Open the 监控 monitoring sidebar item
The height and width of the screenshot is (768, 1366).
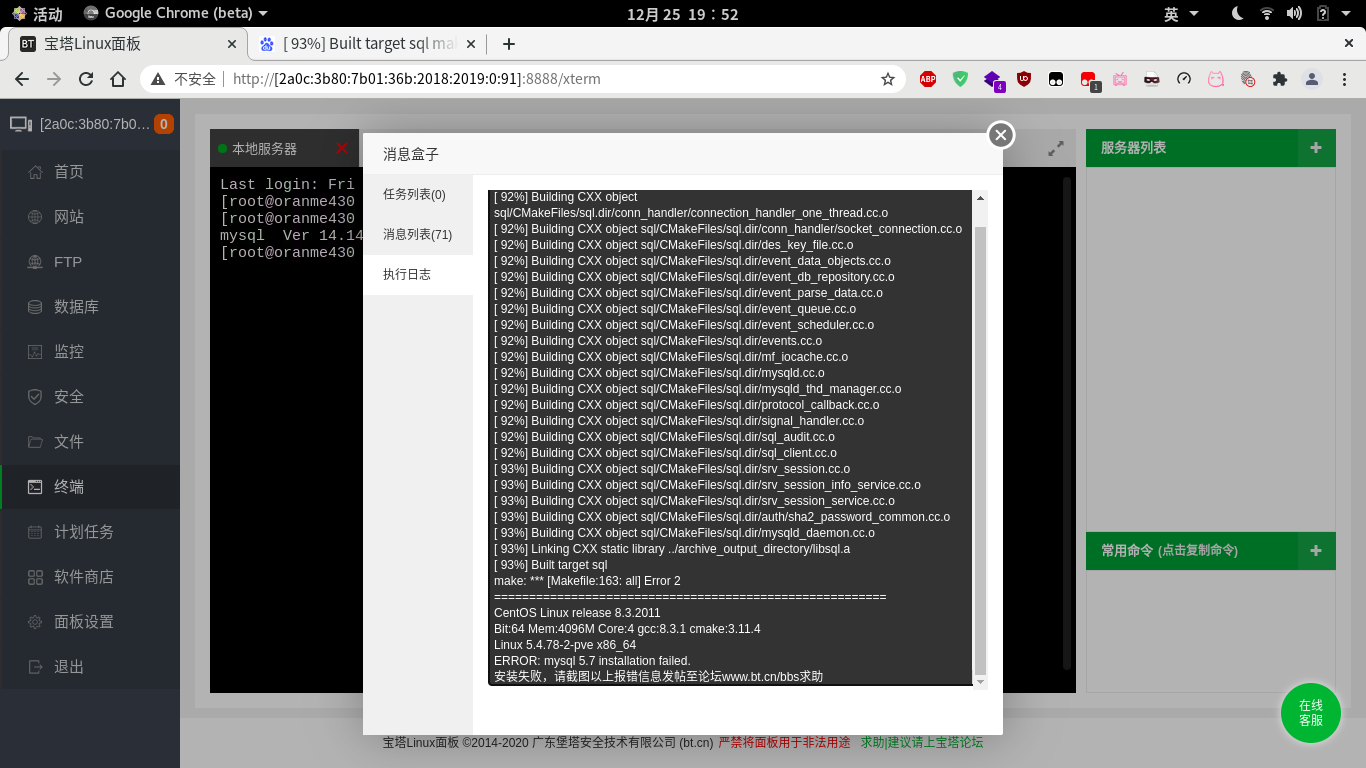tap(90, 352)
